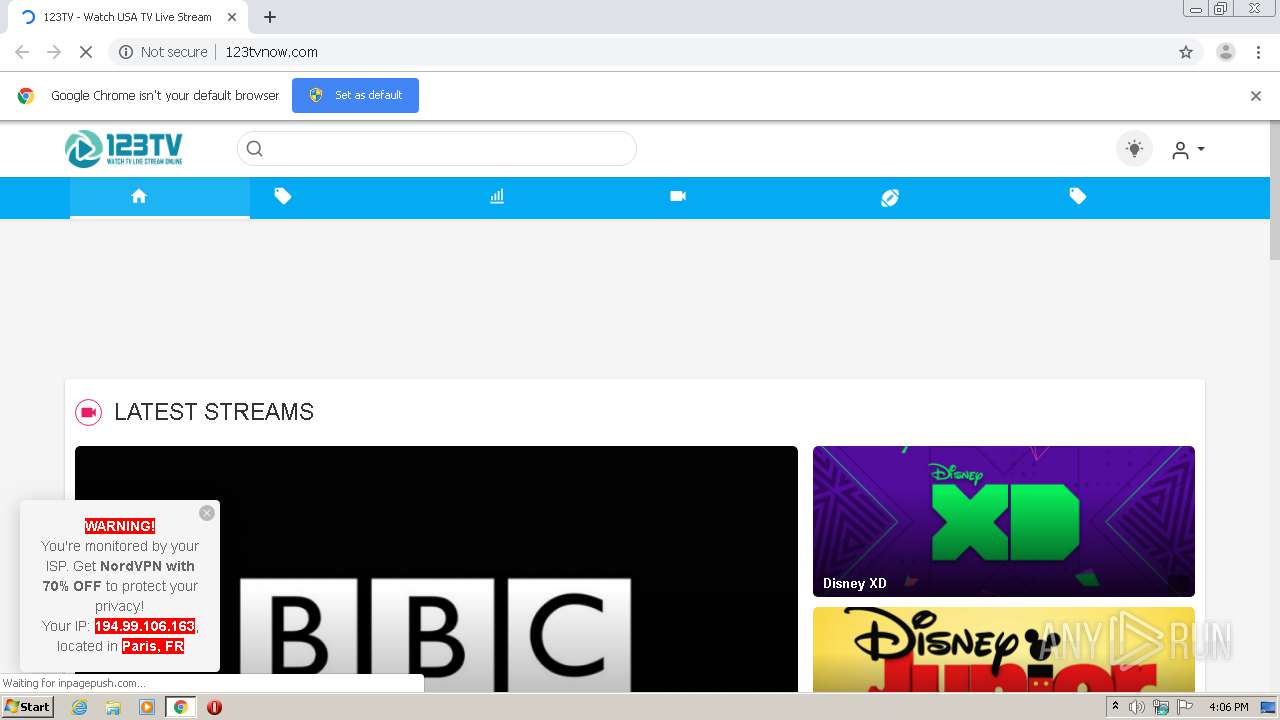This screenshot has width=1280, height=720.
Task: Open the BBC stream thumbnail
Action: [436, 569]
